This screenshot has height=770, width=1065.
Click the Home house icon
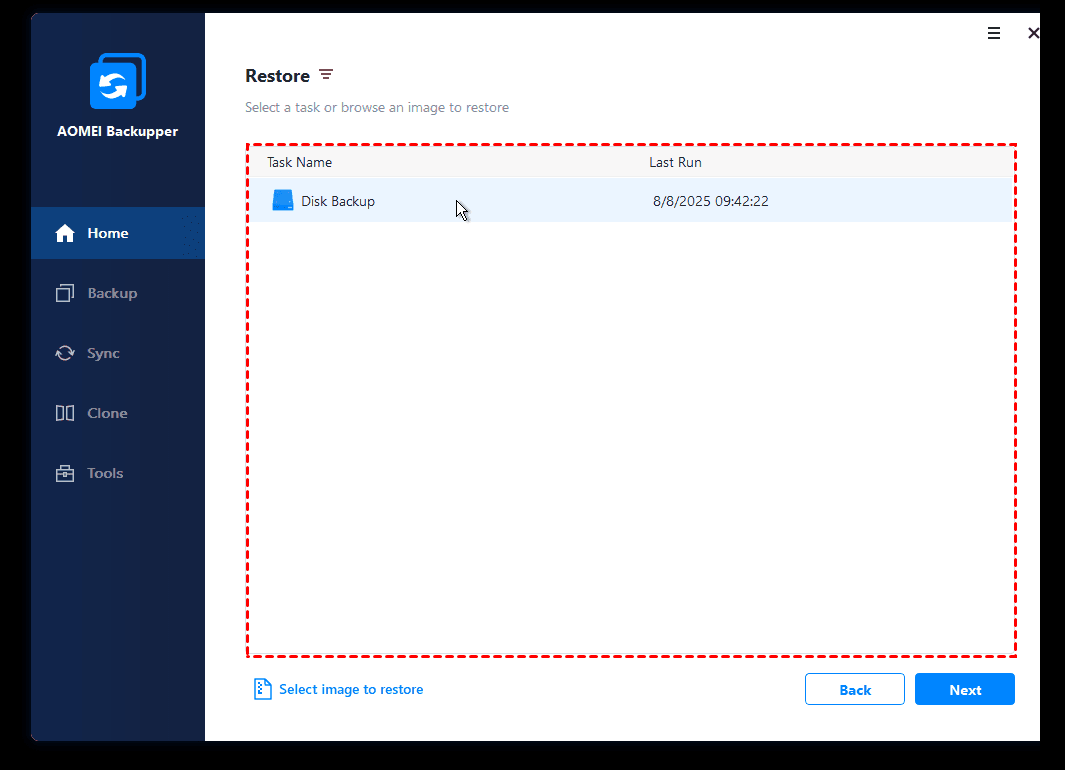[65, 233]
